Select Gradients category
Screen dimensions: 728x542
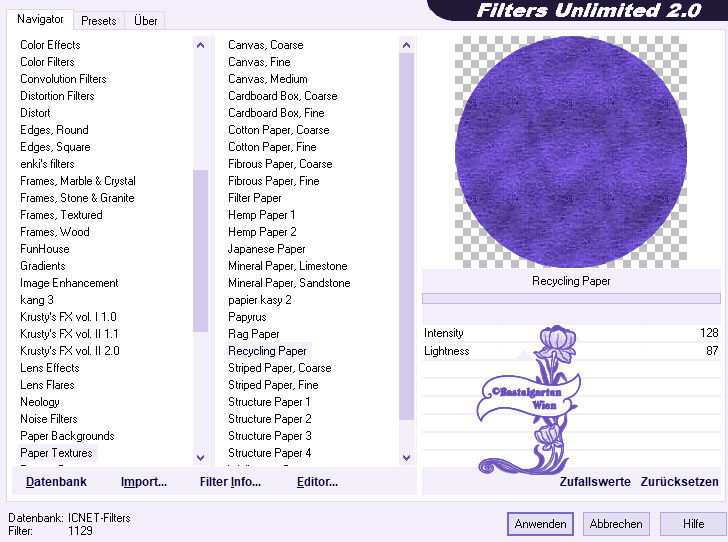pyautogui.click(x=42, y=266)
